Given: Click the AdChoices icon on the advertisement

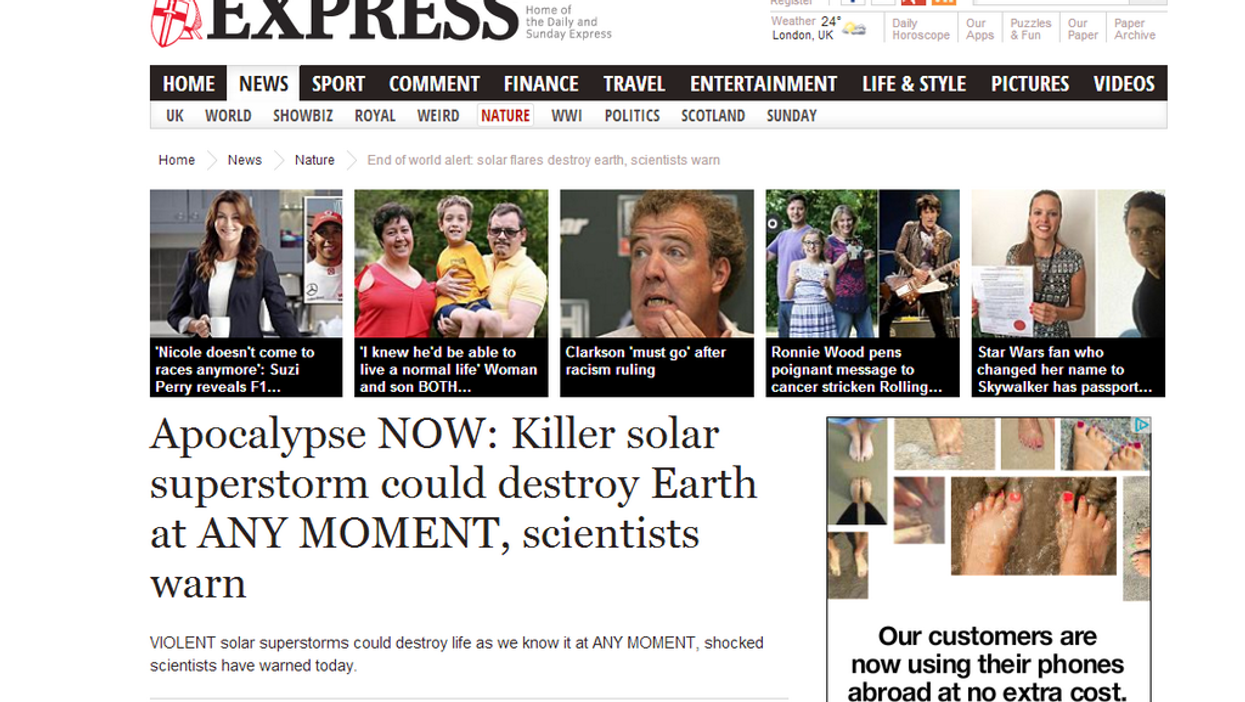Looking at the screenshot, I should pos(1141,426).
